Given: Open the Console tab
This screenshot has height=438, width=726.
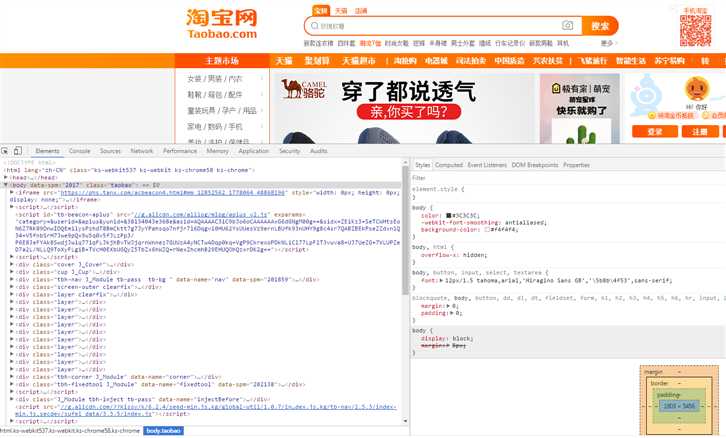Looking at the screenshot, I should pyautogui.click(x=80, y=151).
